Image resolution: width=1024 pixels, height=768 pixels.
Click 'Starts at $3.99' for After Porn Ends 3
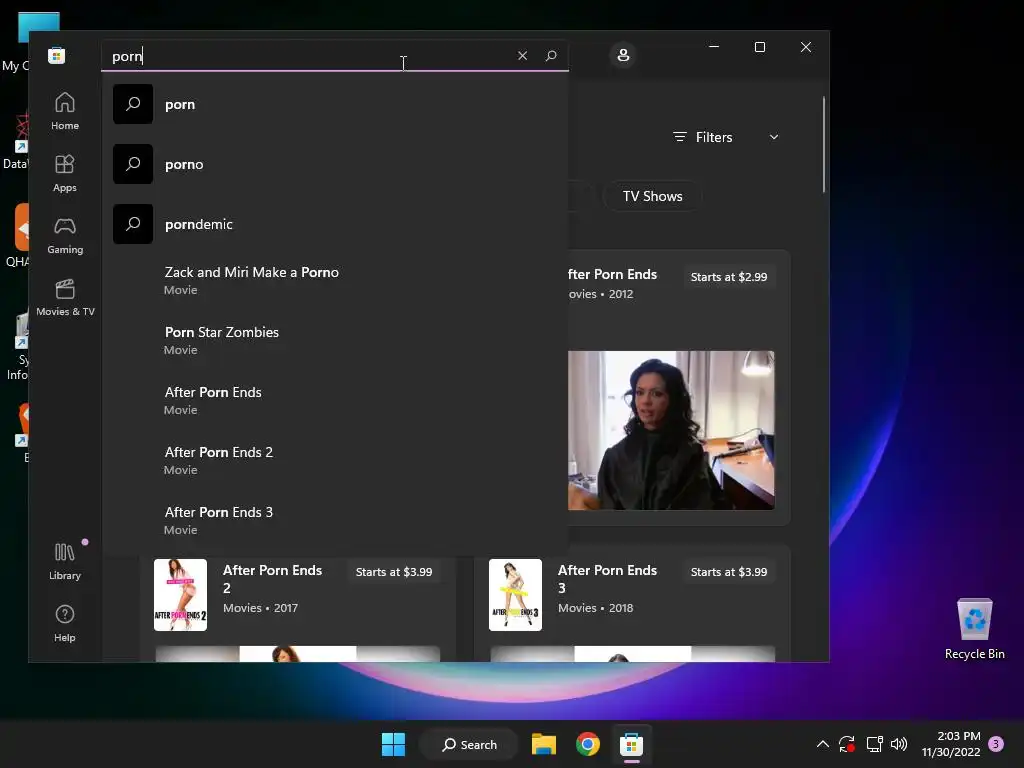pos(729,572)
